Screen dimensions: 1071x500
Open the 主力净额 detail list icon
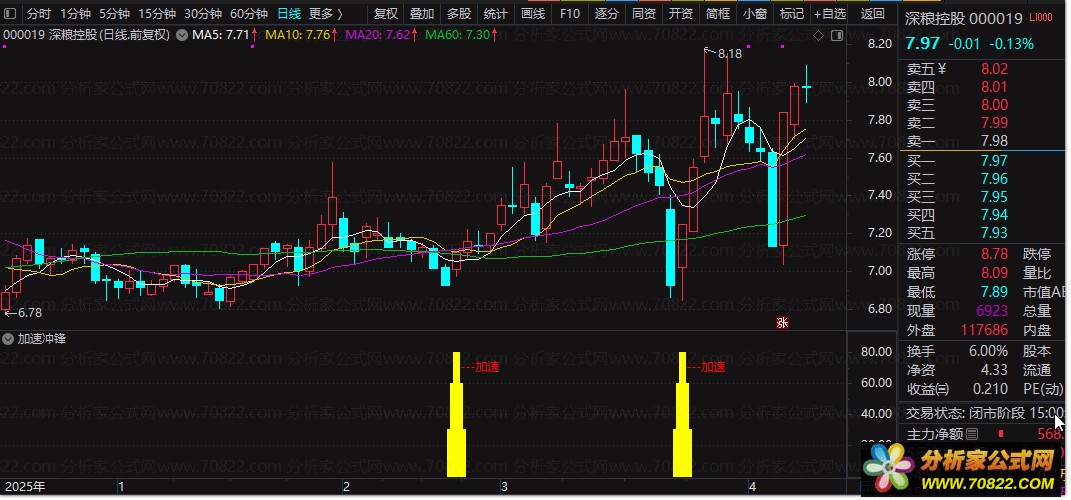pos(972,434)
